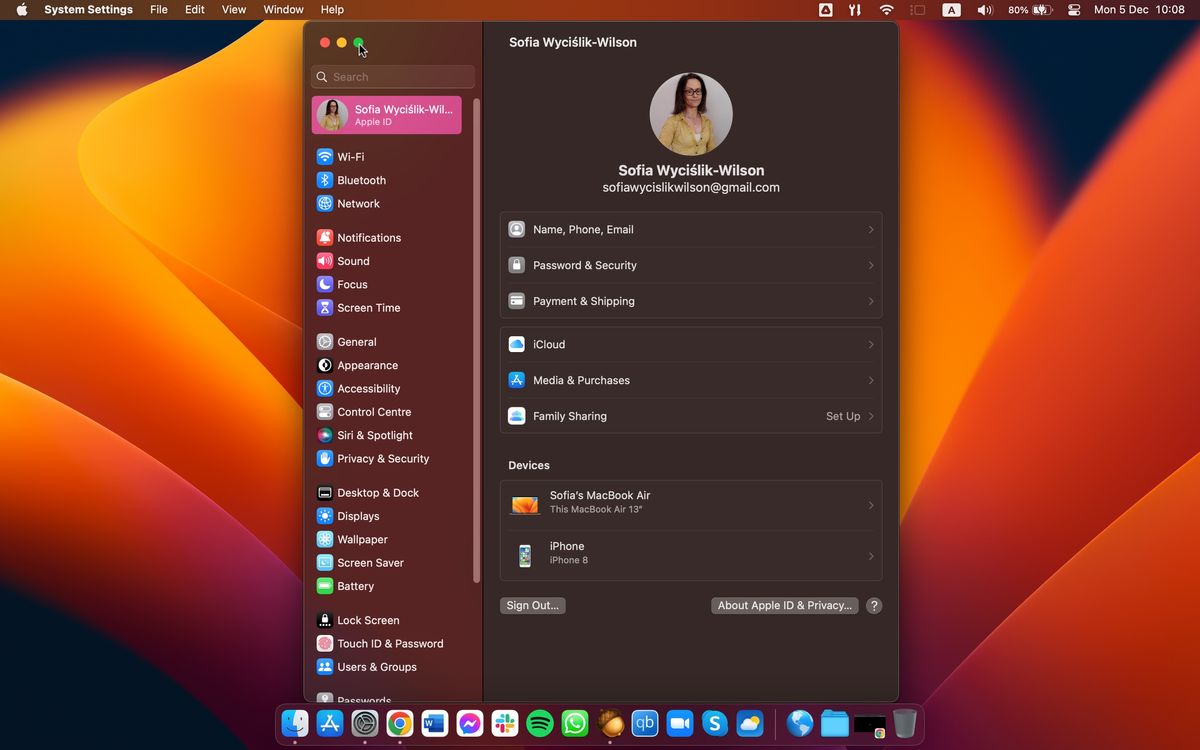Image resolution: width=1200 pixels, height=750 pixels.
Task: Open Battery settings in the sidebar
Action: click(x=355, y=586)
